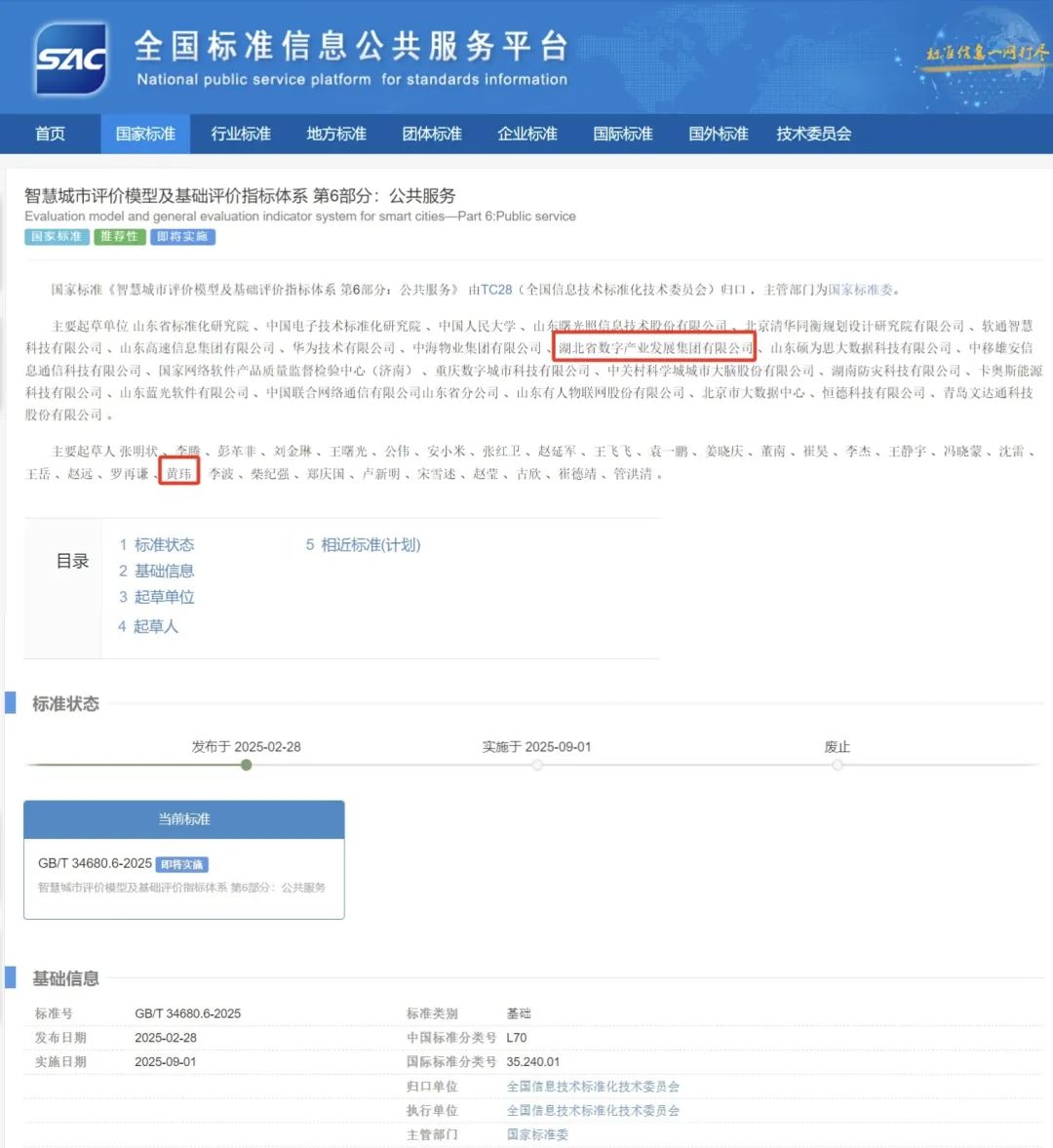Click the 基础信息 section heading
The image size is (1053, 1148).
tap(65, 979)
